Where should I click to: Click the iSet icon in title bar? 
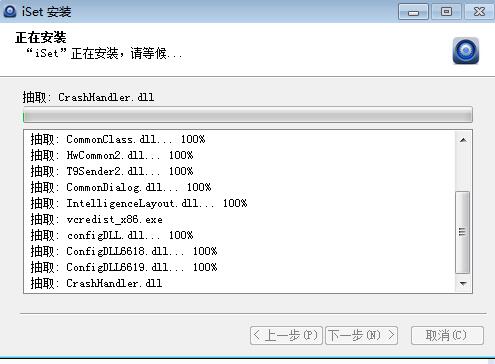10,11
